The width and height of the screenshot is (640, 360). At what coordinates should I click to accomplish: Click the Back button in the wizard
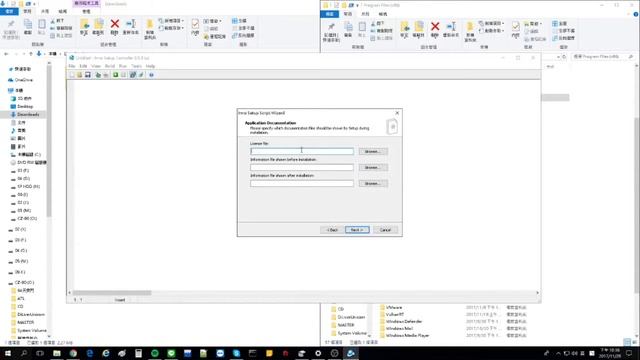pos(332,230)
